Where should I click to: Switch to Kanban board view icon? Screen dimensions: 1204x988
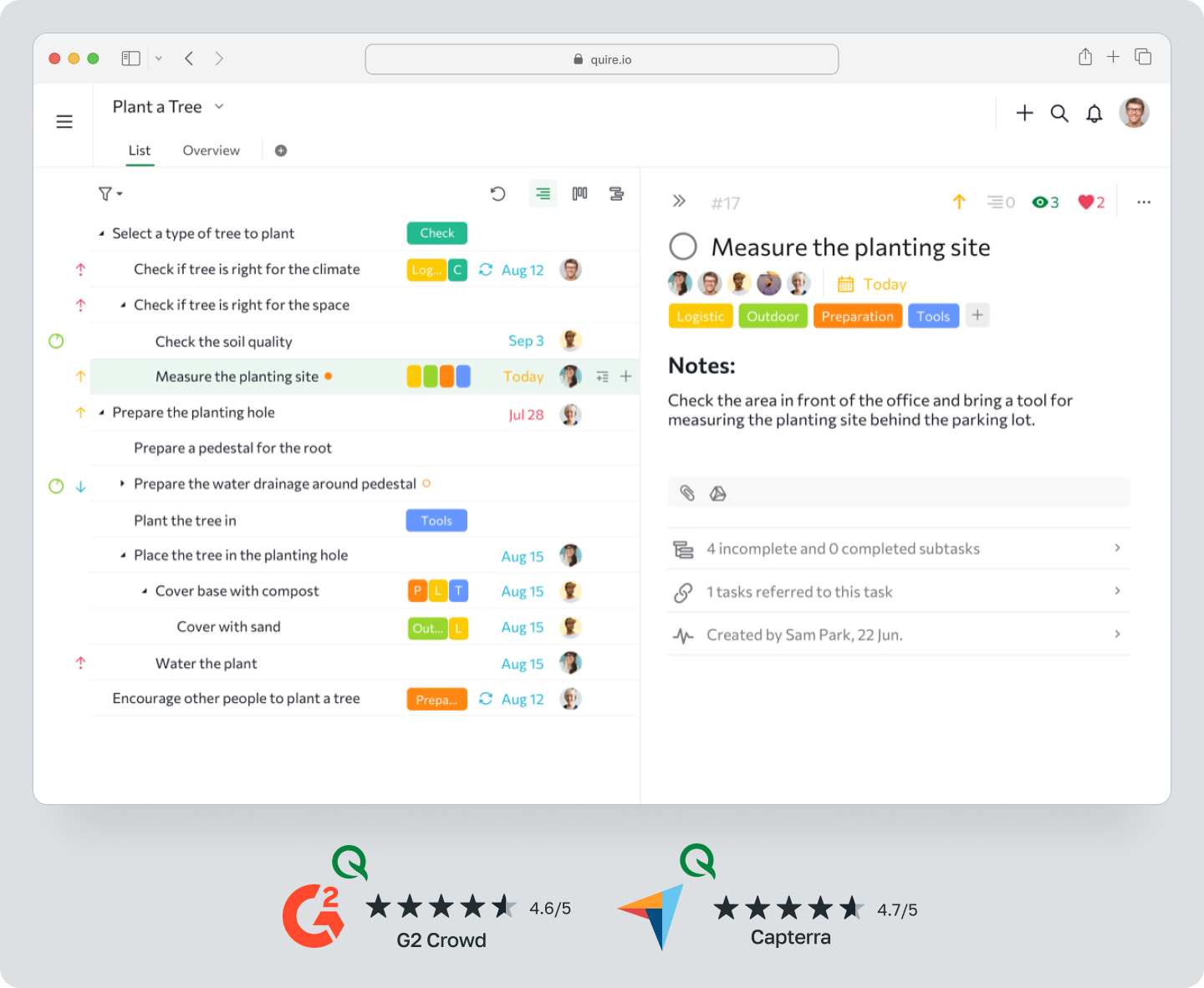579,193
